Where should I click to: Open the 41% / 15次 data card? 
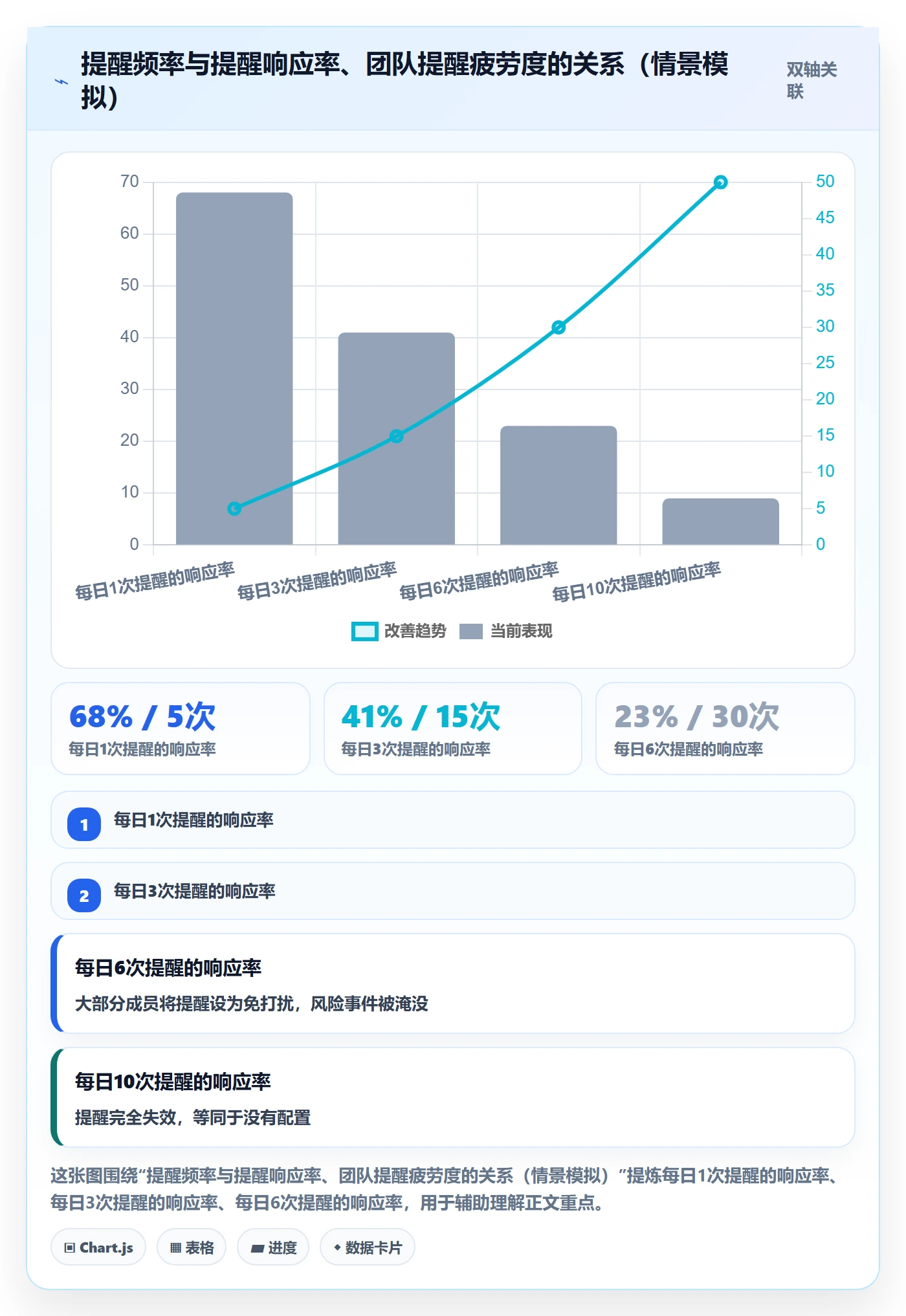pos(453,729)
